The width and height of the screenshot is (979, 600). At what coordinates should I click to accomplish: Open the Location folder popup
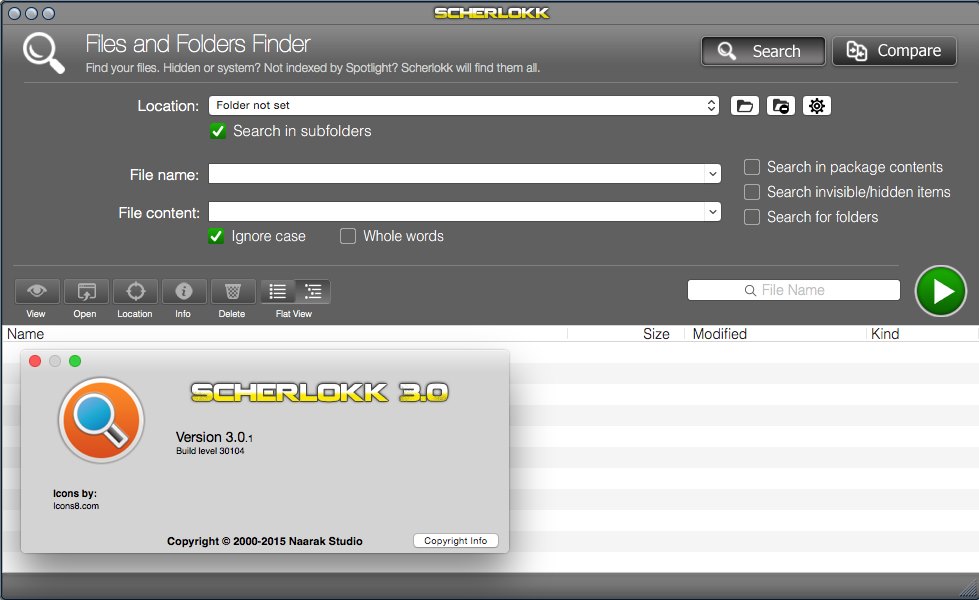464,106
